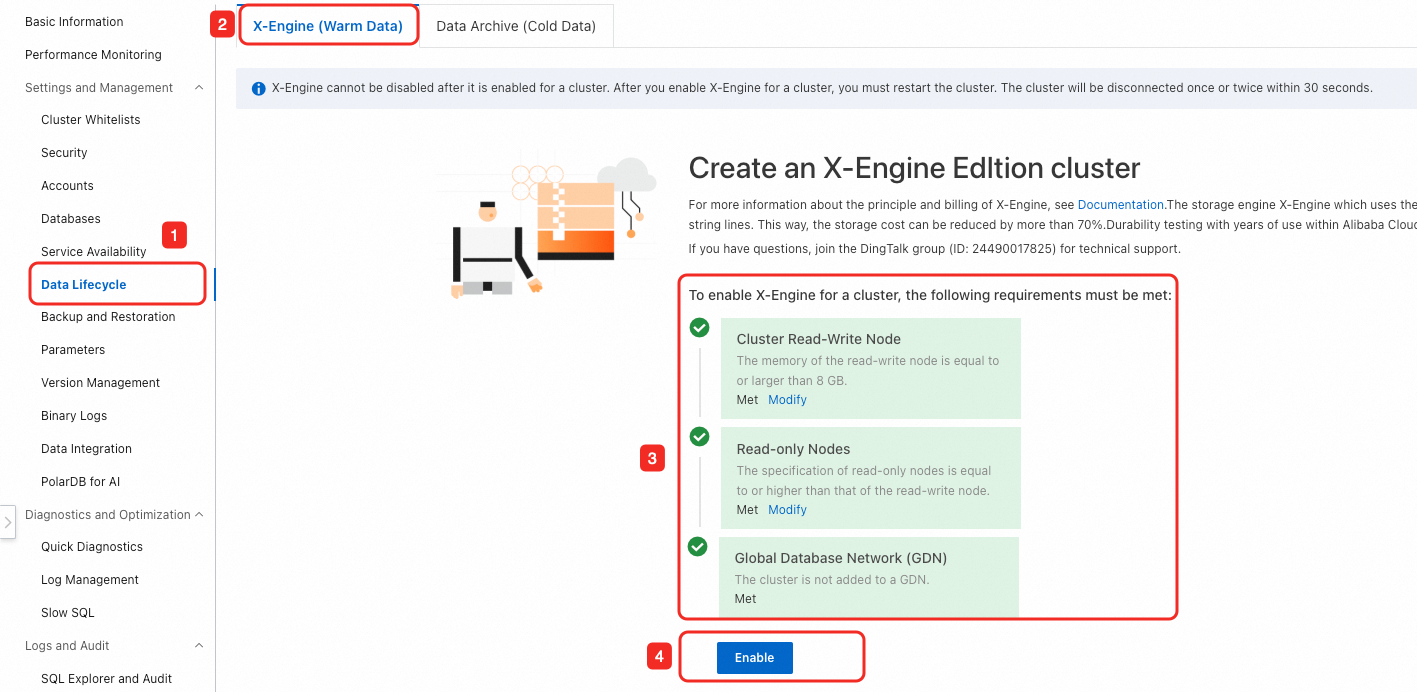This screenshot has height=692, width=1417.
Task: Open the X-Engine Documentation link
Action: tap(1121, 205)
